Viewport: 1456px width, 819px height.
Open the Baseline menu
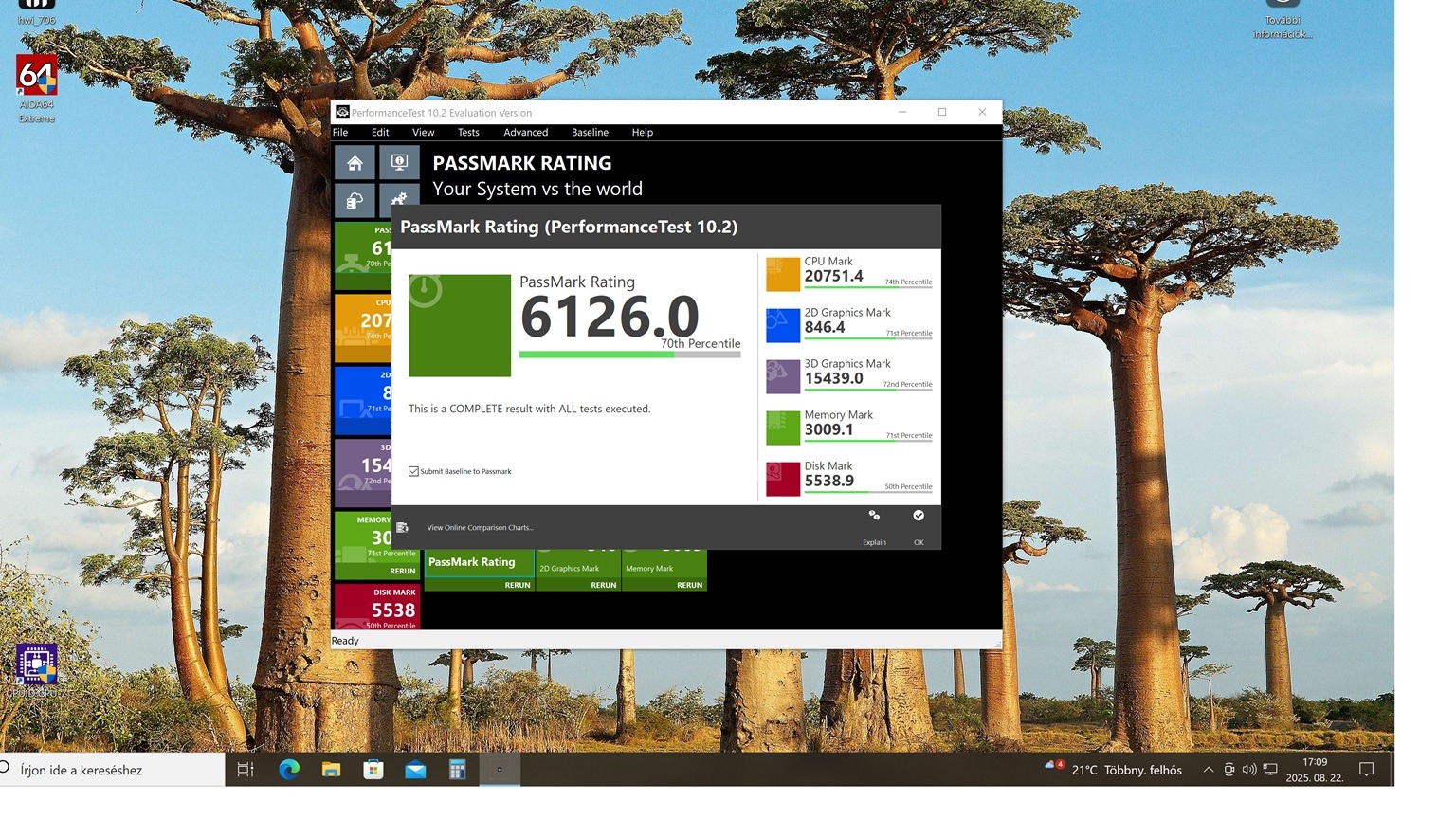coord(590,133)
